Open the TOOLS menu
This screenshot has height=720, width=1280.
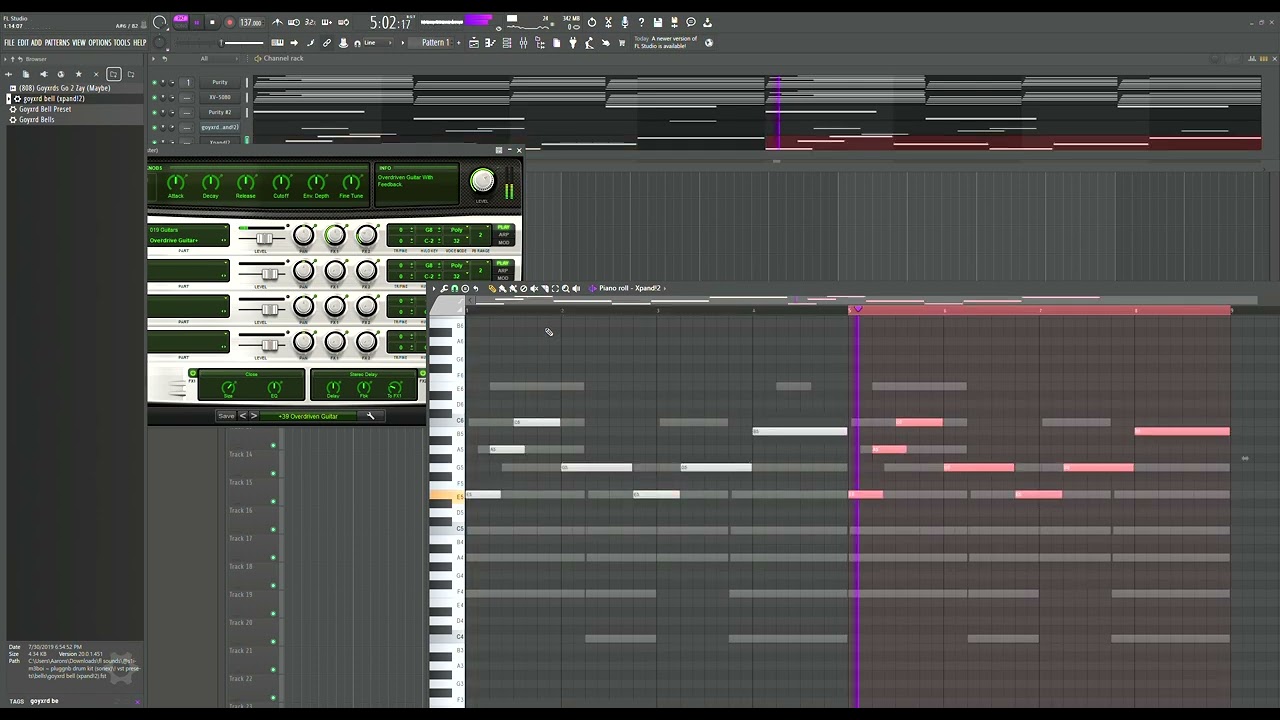122,43
